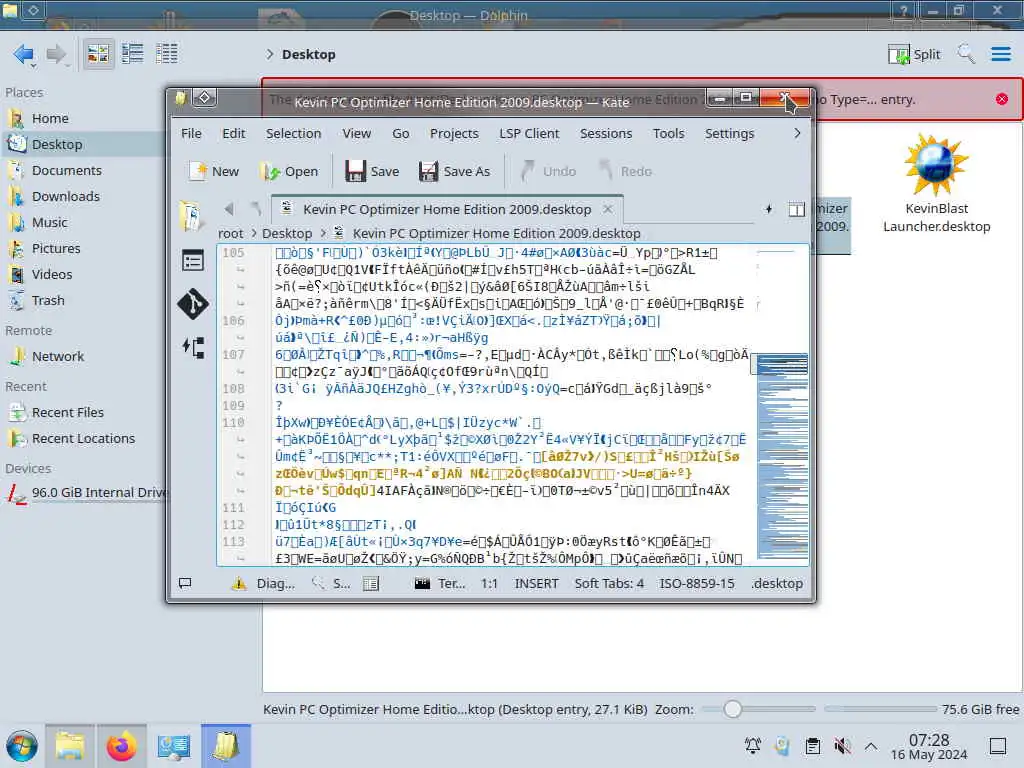Click the muted volume tray icon
Viewport: 1024px width, 768px height.
[x=842, y=746]
